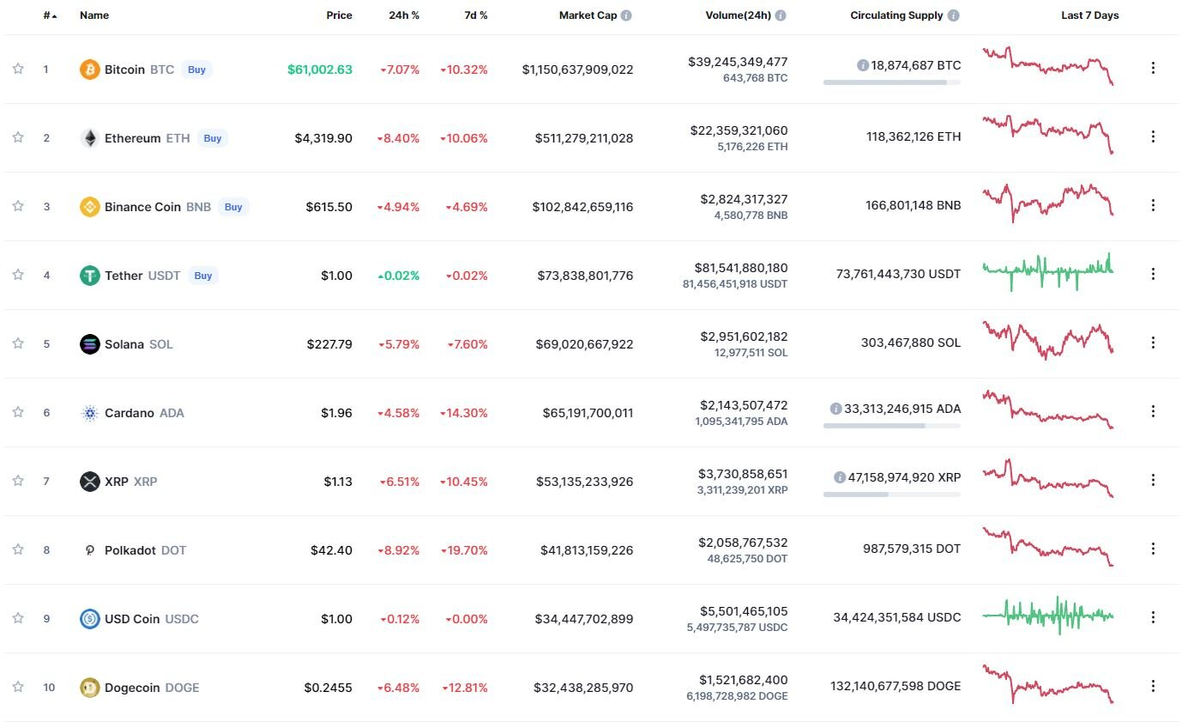Star Ethereum as a favorite

[17, 138]
